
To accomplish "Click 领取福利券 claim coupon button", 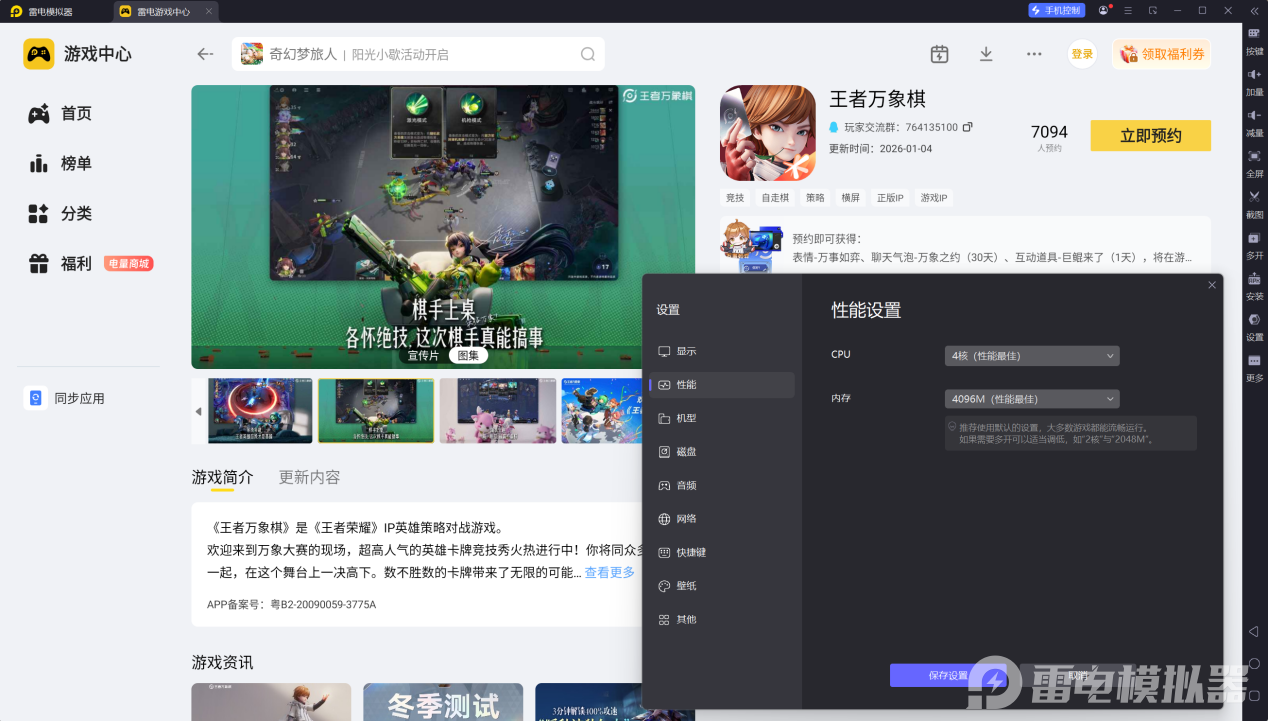I will (x=1162, y=54).
